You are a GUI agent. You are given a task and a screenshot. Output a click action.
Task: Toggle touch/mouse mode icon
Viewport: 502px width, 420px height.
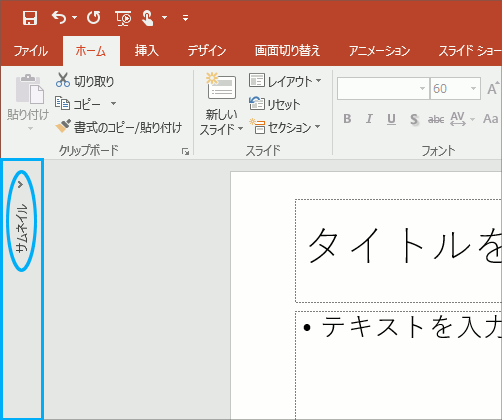147,18
